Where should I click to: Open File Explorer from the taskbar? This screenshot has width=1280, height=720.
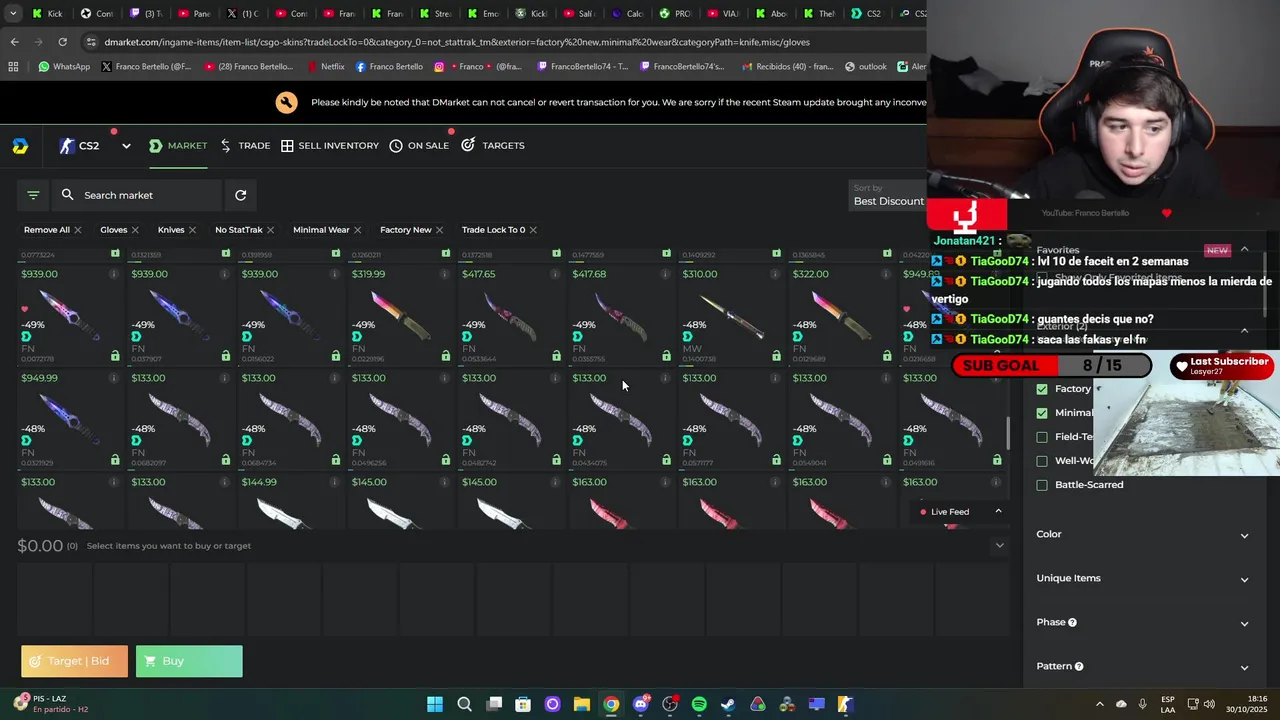tap(582, 704)
